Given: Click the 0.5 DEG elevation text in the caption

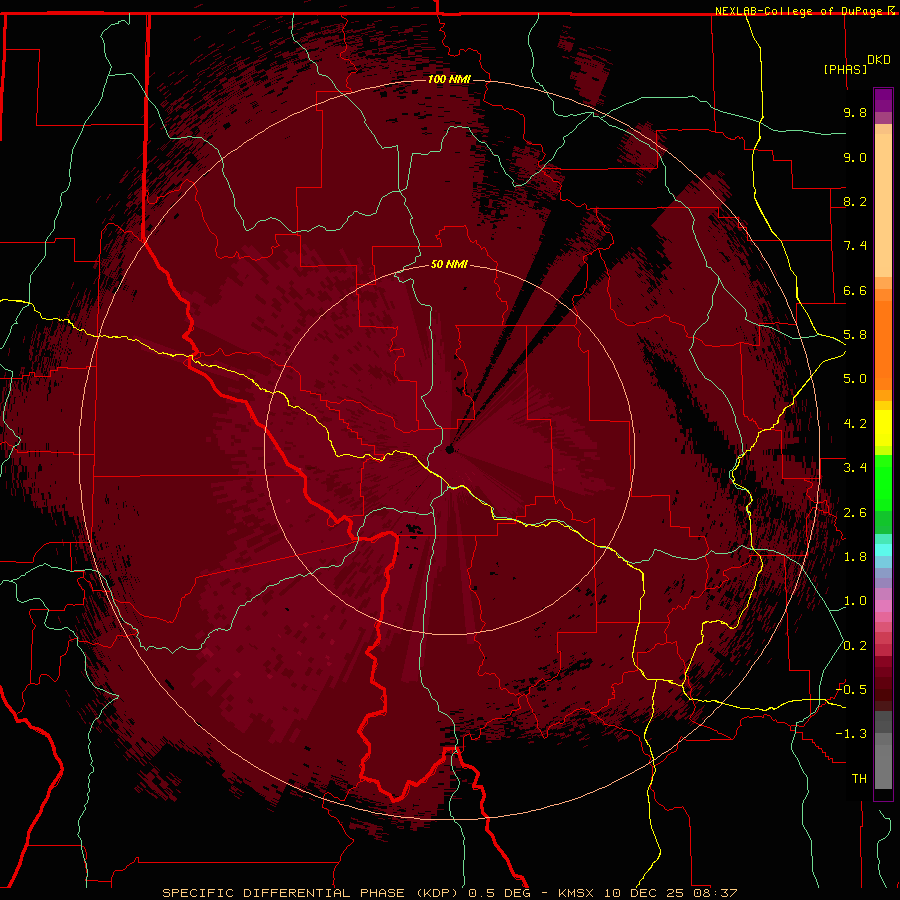Looking at the screenshot, I should pos(501,893).
